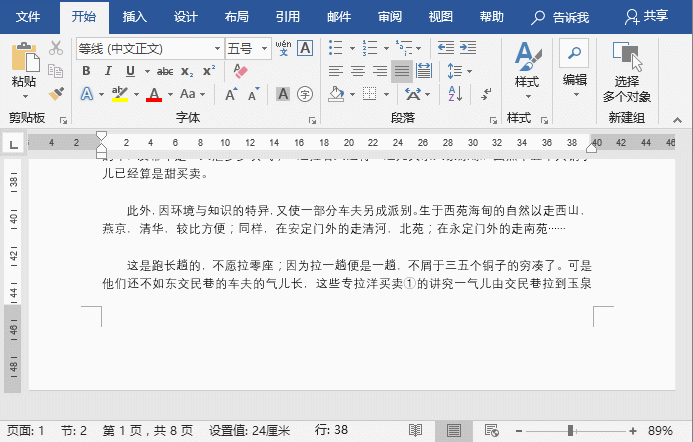Toggle subscript x₂ formatting
Screen dimensions: 693x442
click(187, 71)
